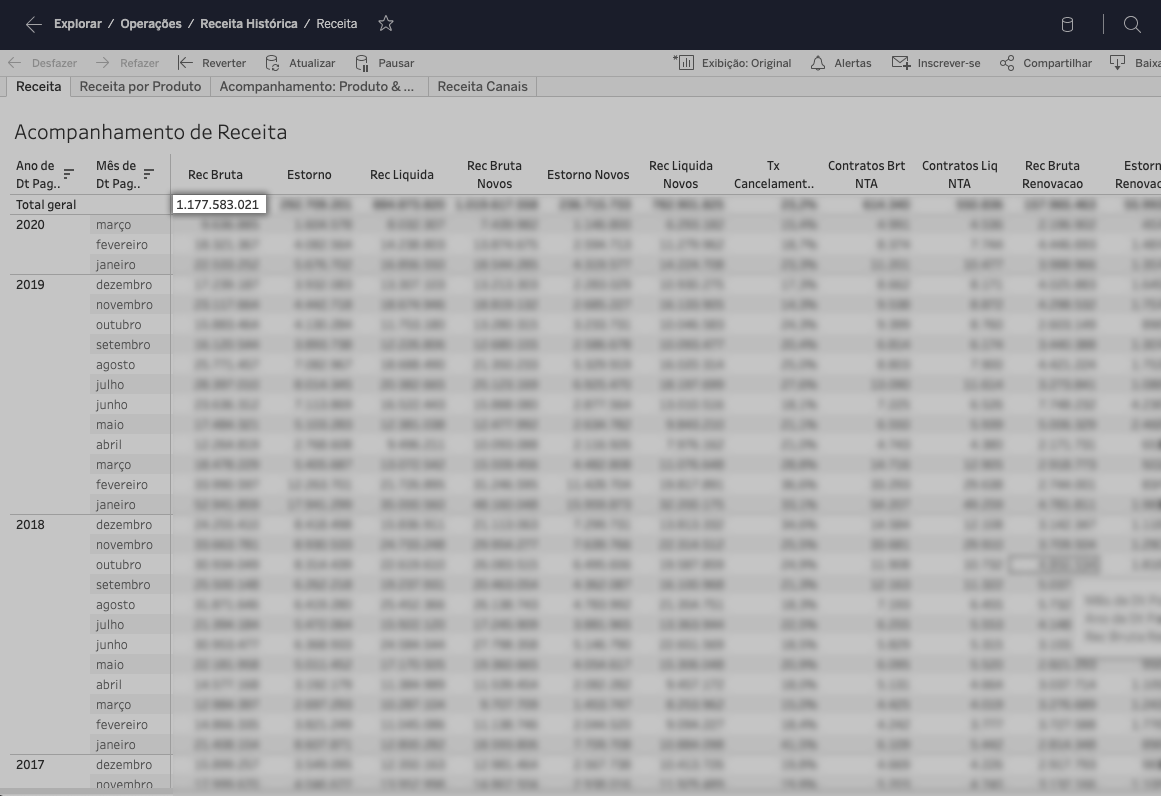This screenshot has width=1161, height=796.
Task: Open the Receita Canais tab
Action: [482, 87]
